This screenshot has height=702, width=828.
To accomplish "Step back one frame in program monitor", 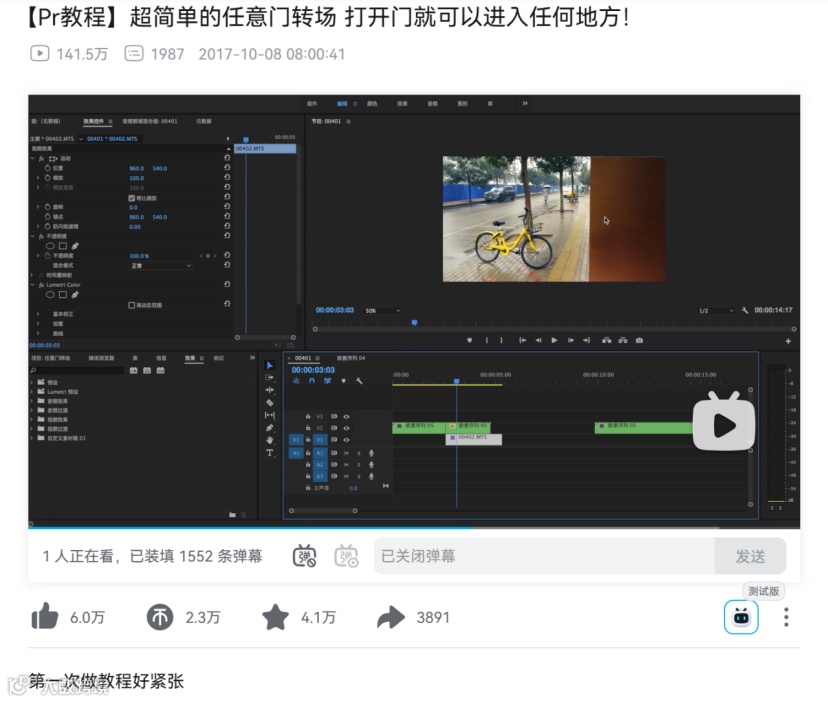I will coord(538,341).
